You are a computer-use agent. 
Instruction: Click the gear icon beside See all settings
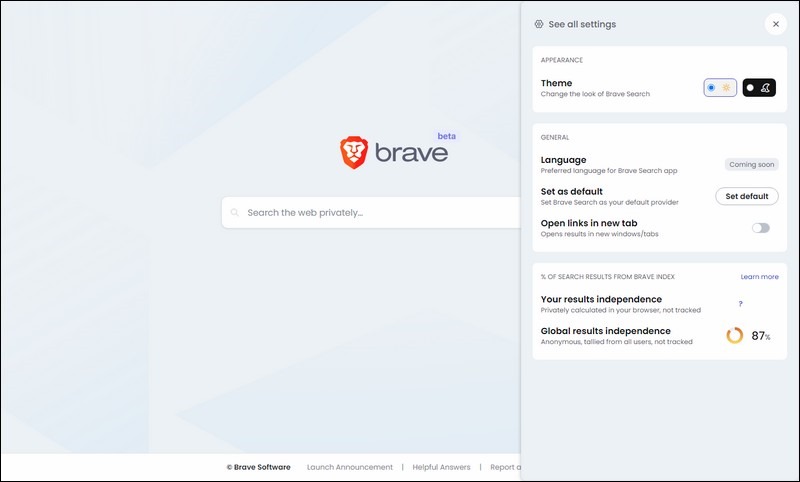539,24
